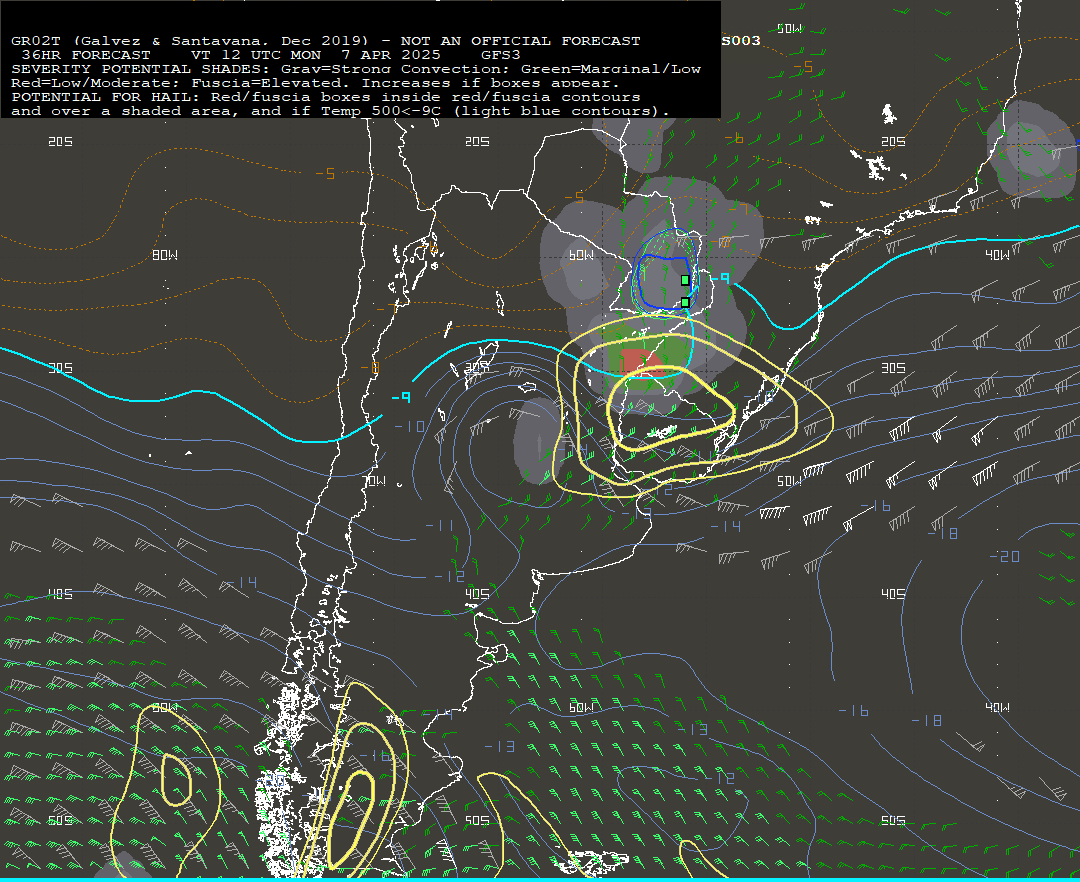Viewport: 1080px width, 882px height.
Task: Click the '80W' longitude label near 25S
Action: [165, 255]
